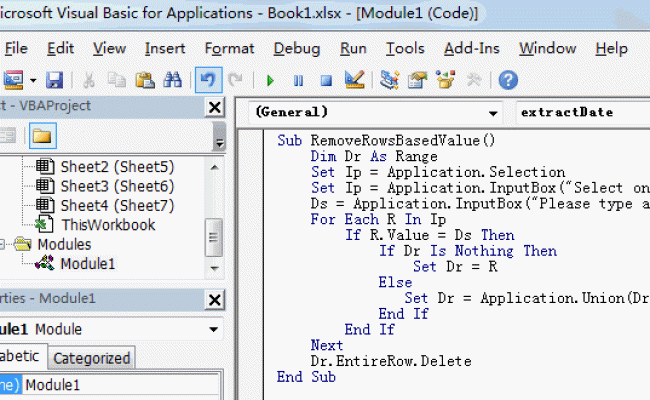Click View Object icon in Project Explorer

[7, 136]
